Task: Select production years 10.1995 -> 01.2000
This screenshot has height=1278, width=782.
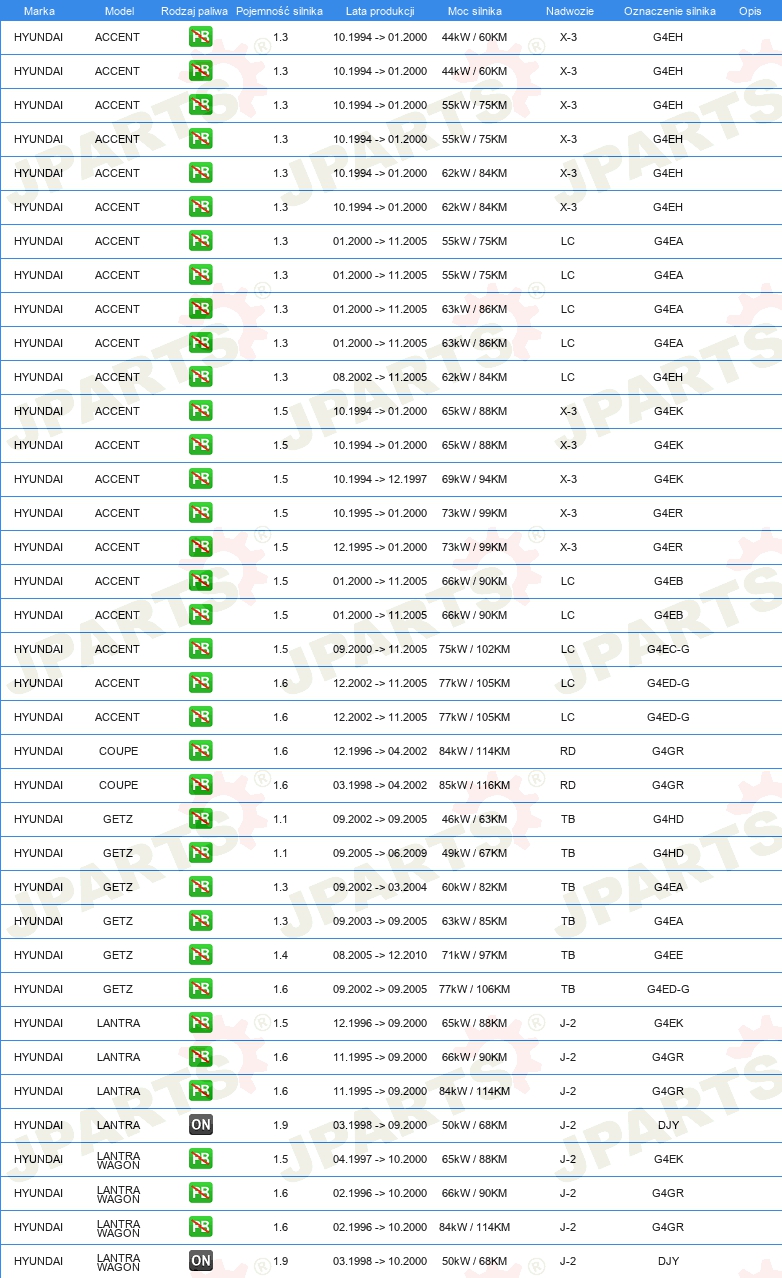Action: pos(380,513)
